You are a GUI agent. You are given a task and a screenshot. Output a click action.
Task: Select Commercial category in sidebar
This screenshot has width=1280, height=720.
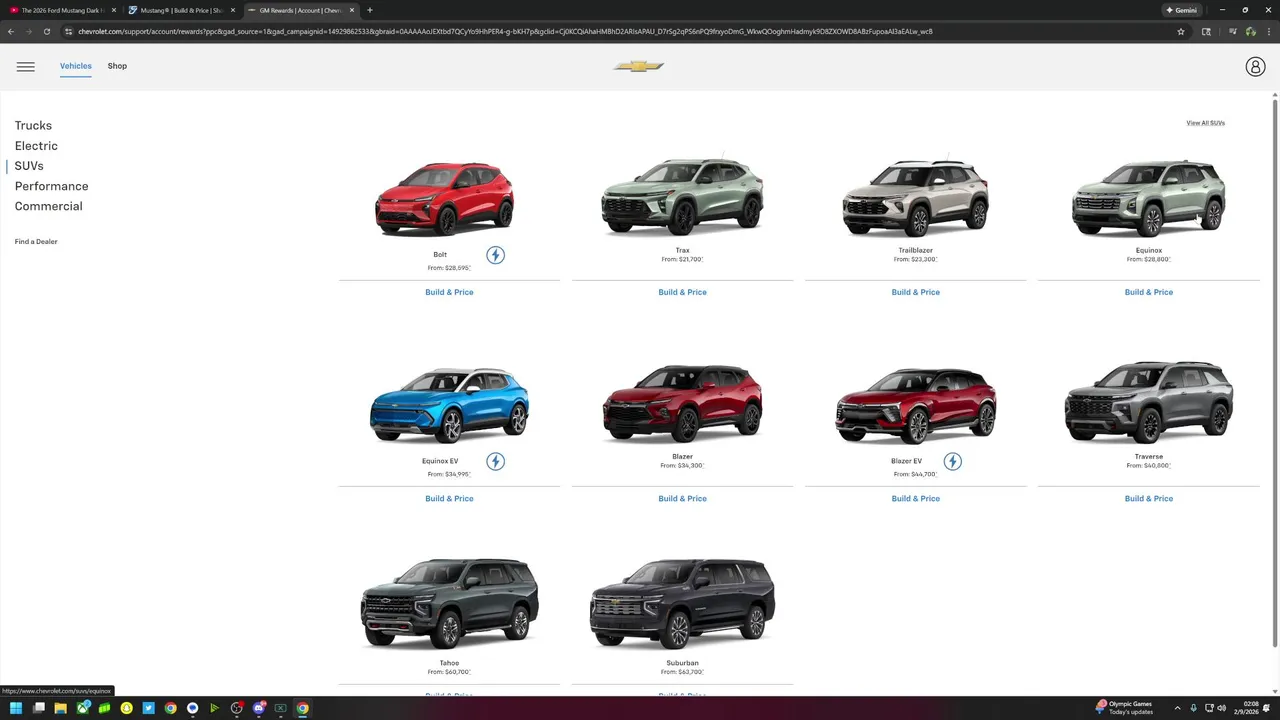pos(48,206)
